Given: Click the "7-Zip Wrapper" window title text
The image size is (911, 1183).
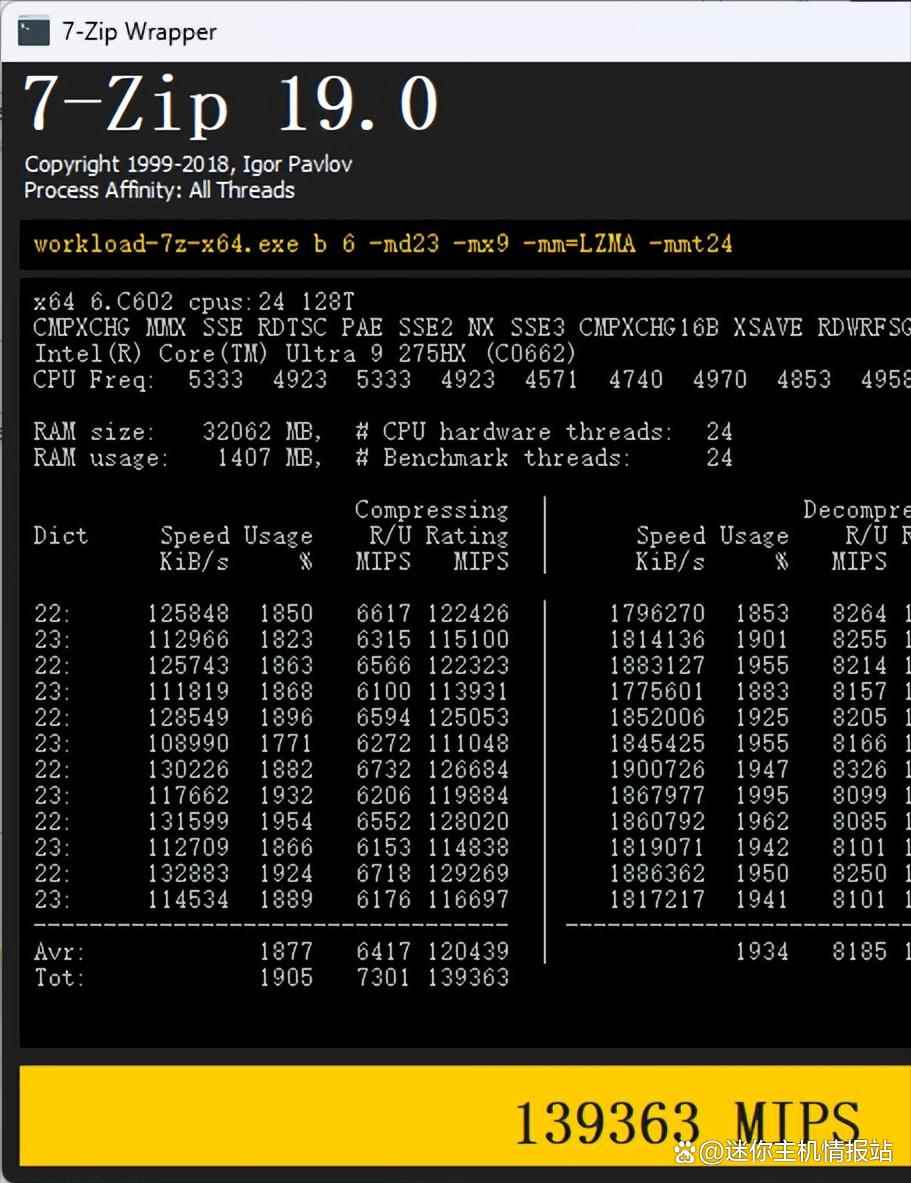Looking at the screenshot, I should (139, 32).
